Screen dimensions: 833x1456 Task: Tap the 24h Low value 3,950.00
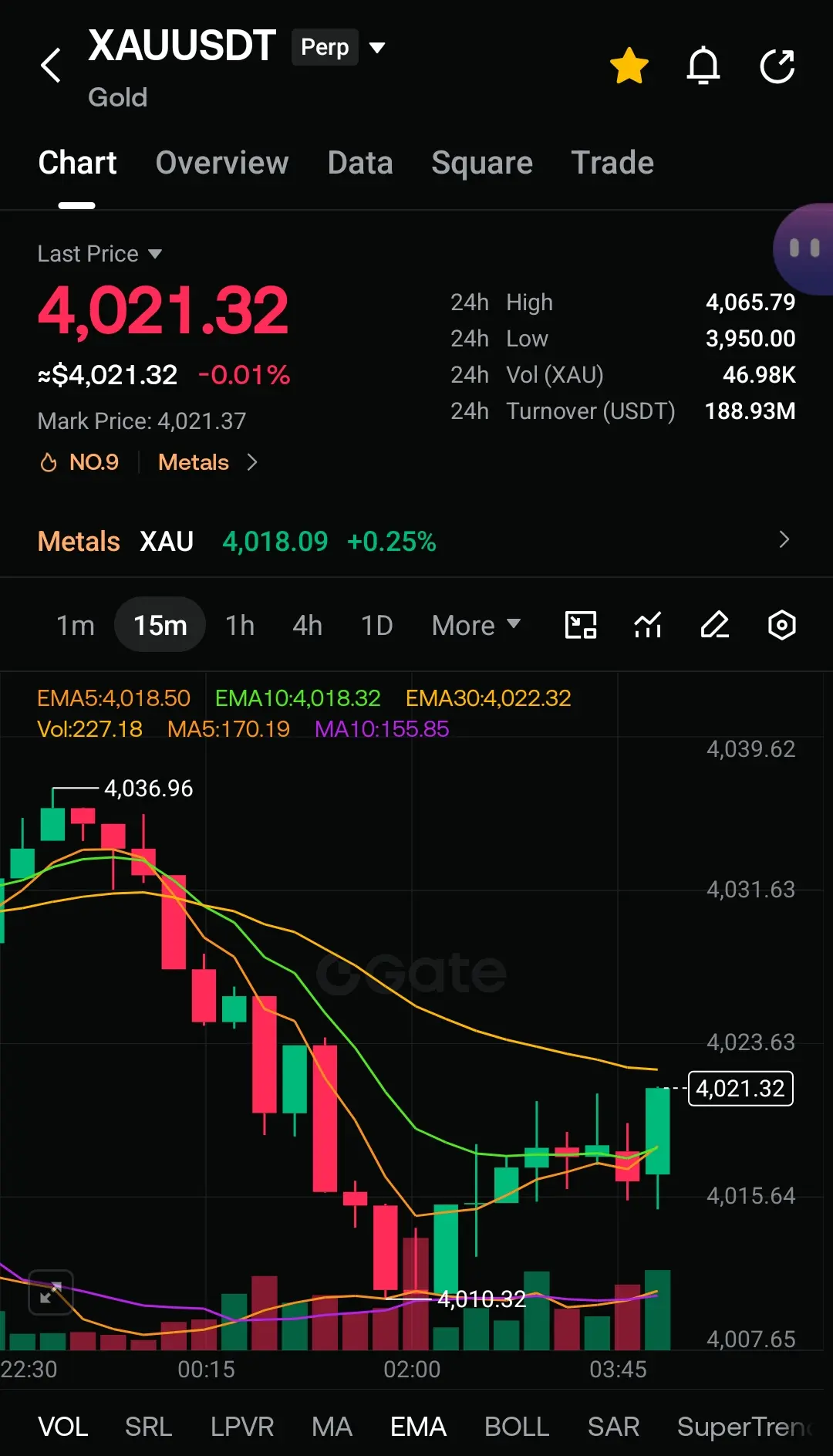(750, 338)
